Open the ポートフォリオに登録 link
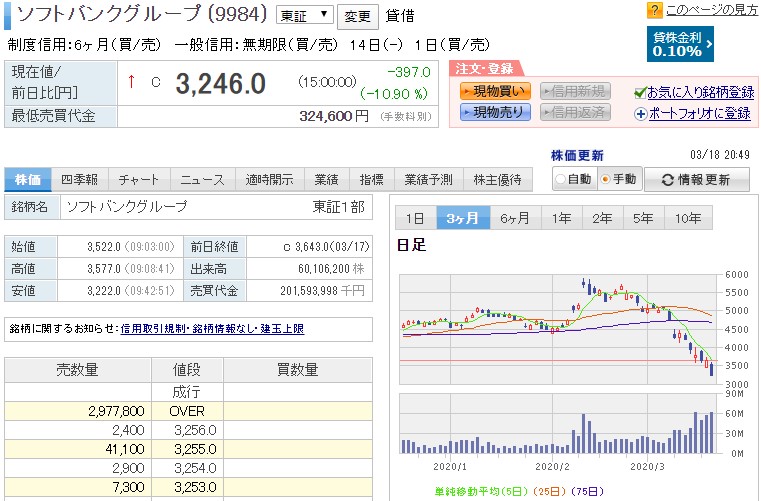Image resolution: width=761 pixels, height=501 pixels. point(699,114)
